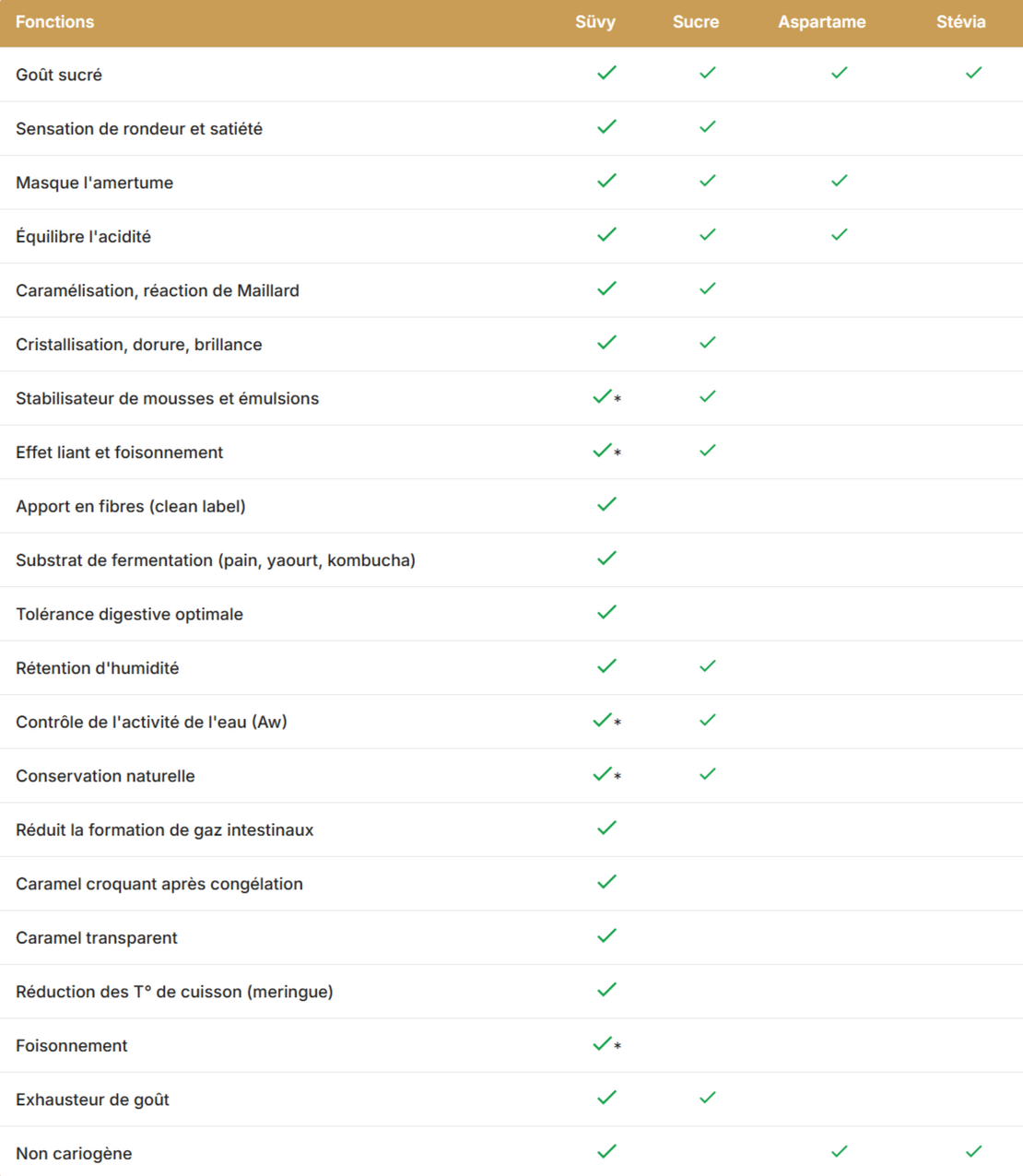Select the Substrat de fermentation row label
This screenshot has height=1176, width=1023.
216,560
